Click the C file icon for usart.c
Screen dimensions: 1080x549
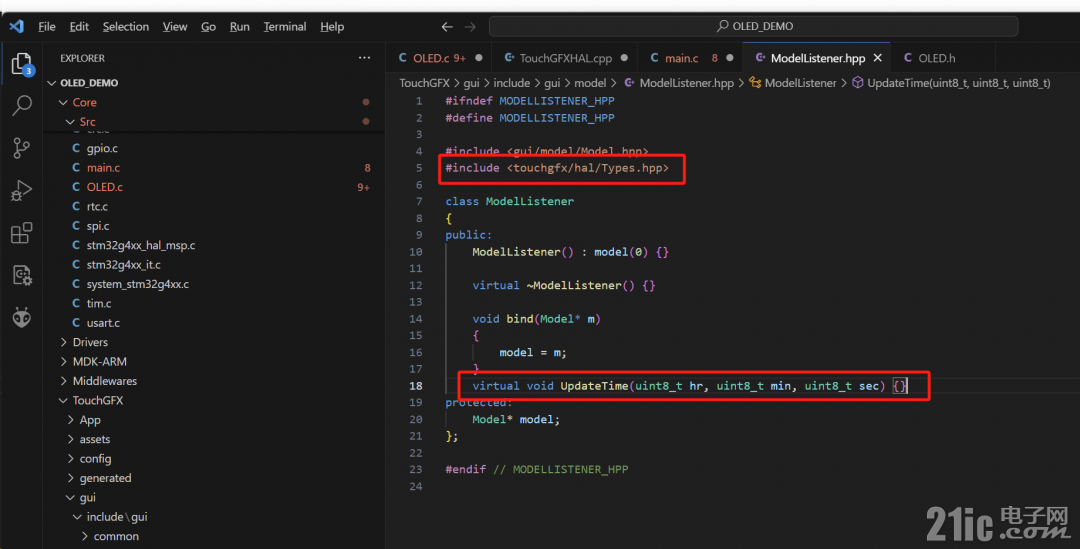[x=76, y=322]
